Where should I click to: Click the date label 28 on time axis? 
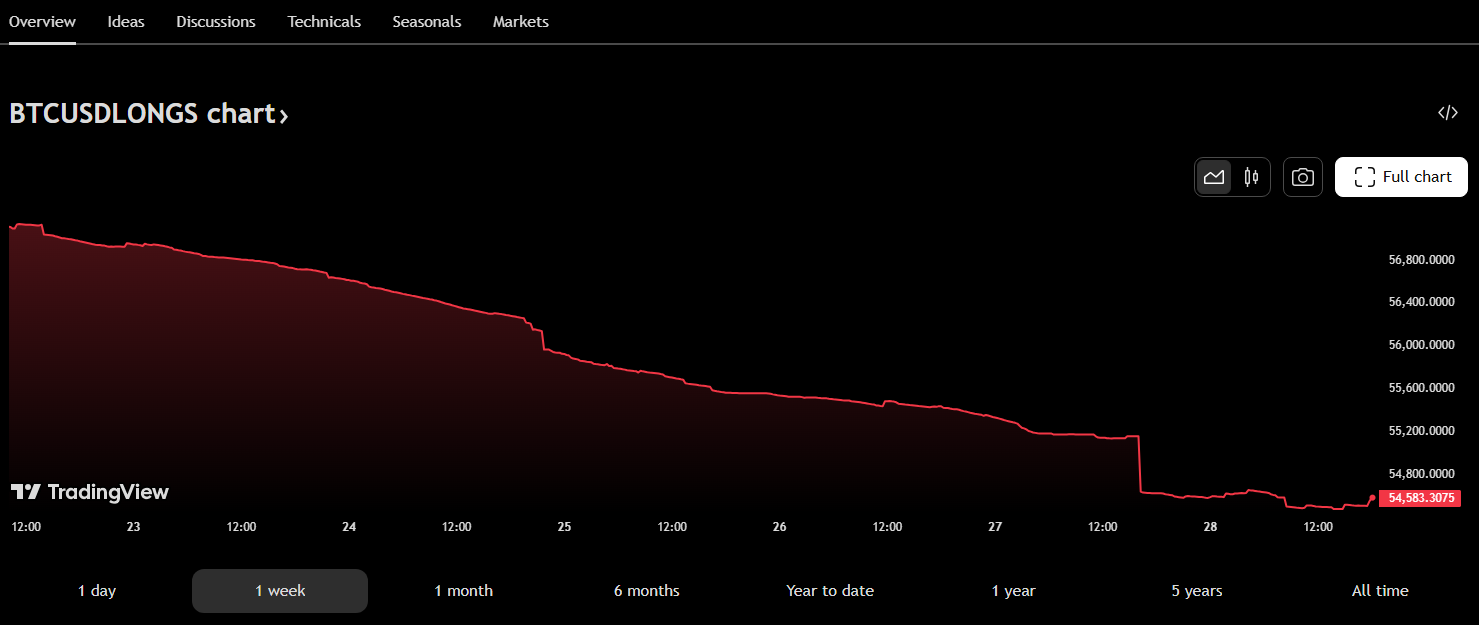pos(1211,527)
